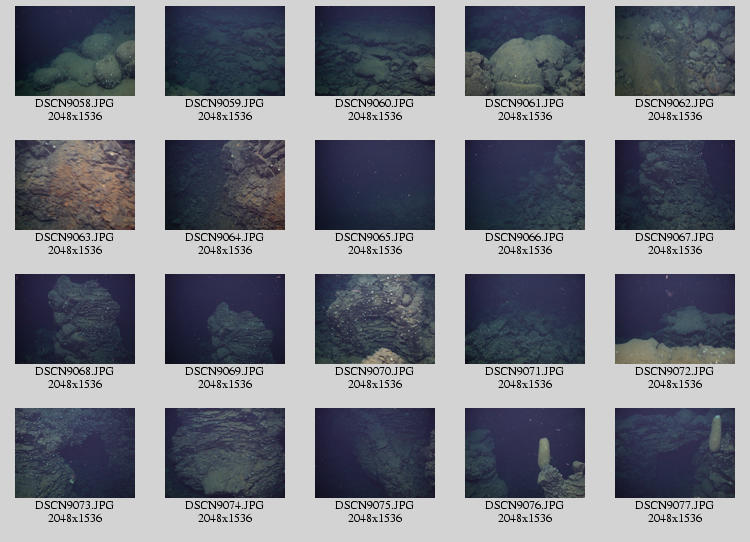
Task: Click the 2048x1536 size under DSCN9077.JPG
Action: (675, 518)
